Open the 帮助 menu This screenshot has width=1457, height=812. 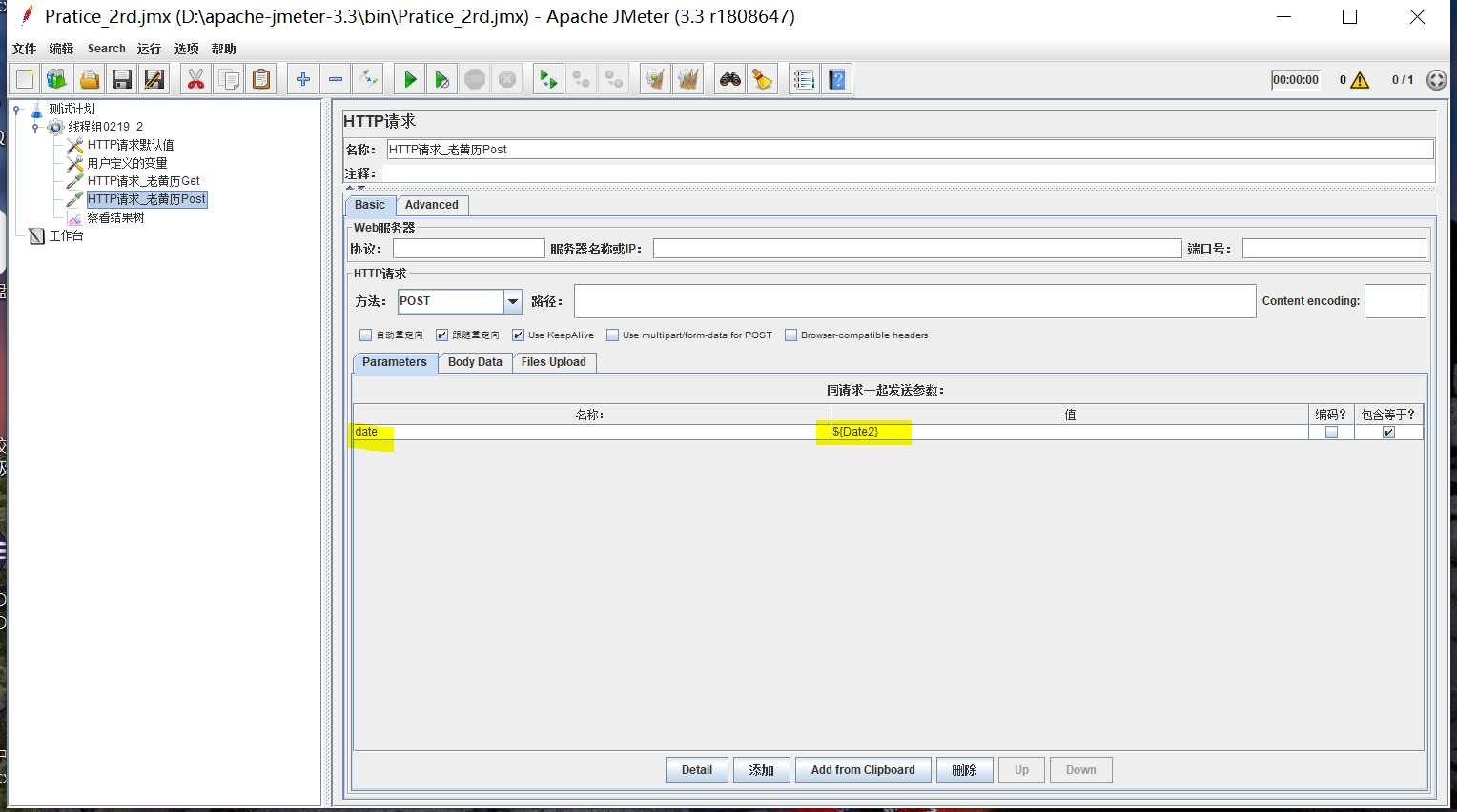[x=223, y=49]
